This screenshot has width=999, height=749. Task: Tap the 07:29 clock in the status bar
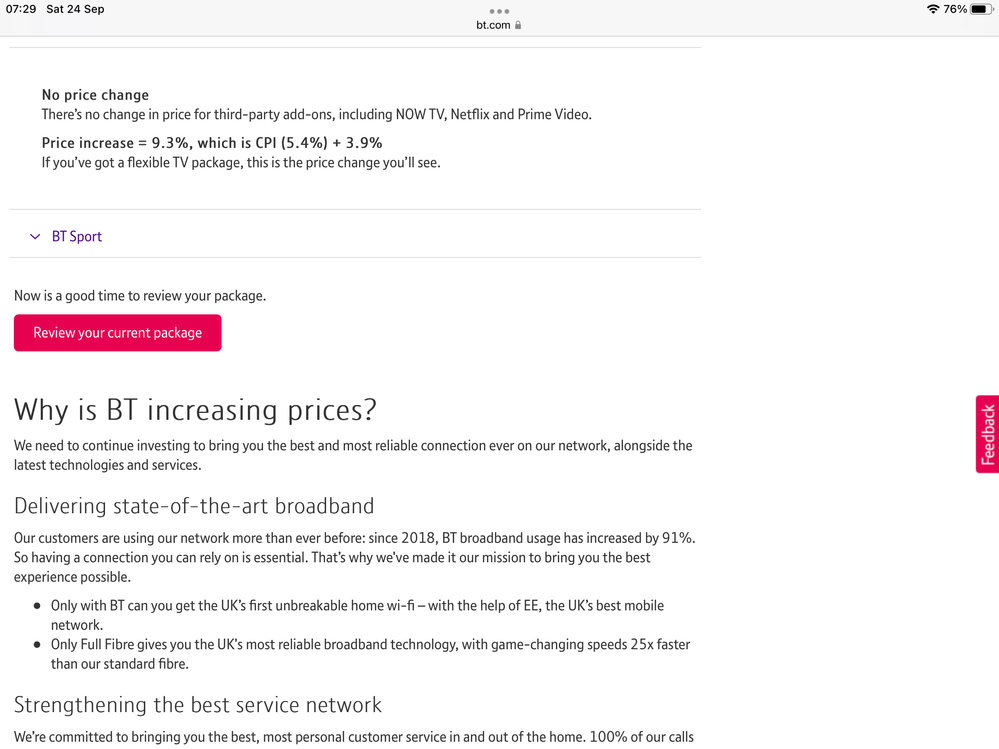pyautogui.click(x=22, y=8)
